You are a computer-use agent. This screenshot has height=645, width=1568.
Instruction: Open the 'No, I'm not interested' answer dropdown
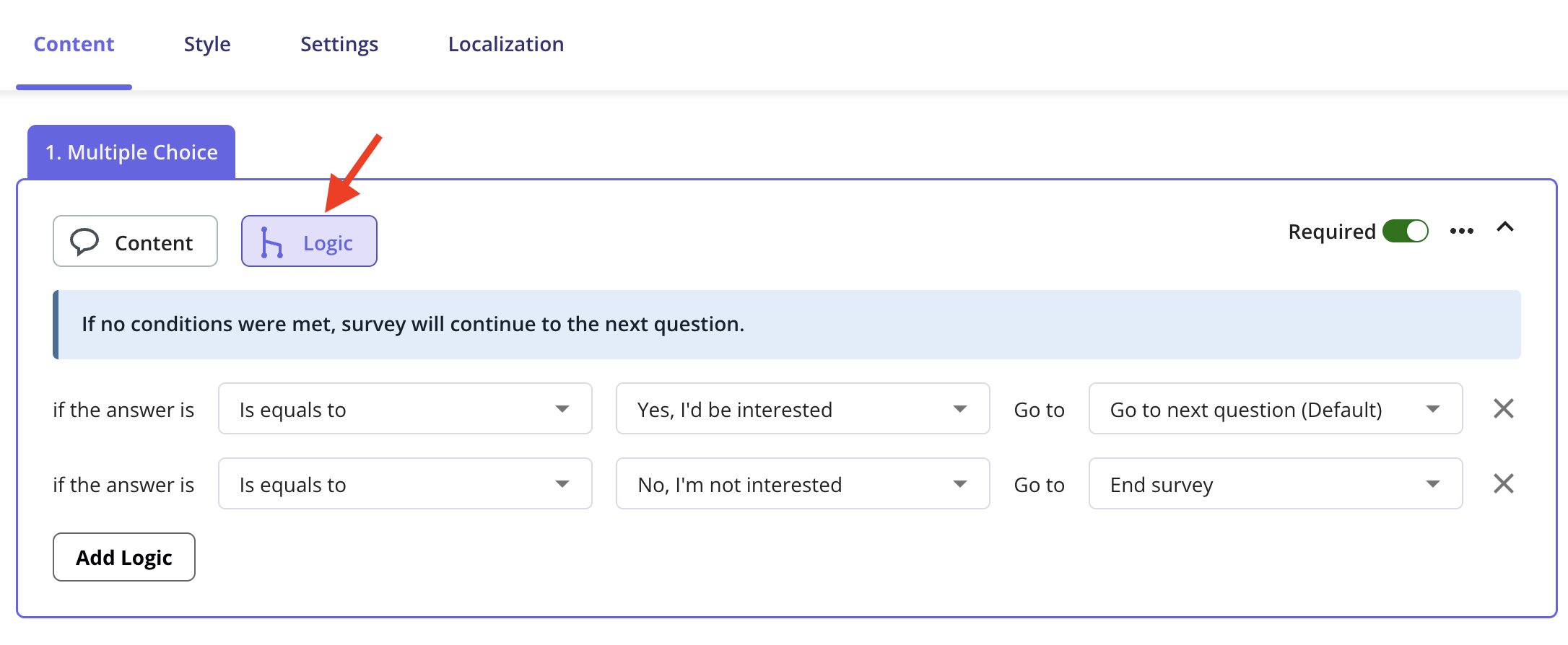(802, 484)
